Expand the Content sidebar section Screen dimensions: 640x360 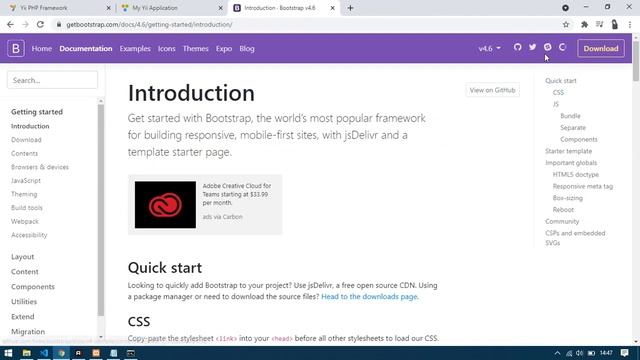(24, 272)
